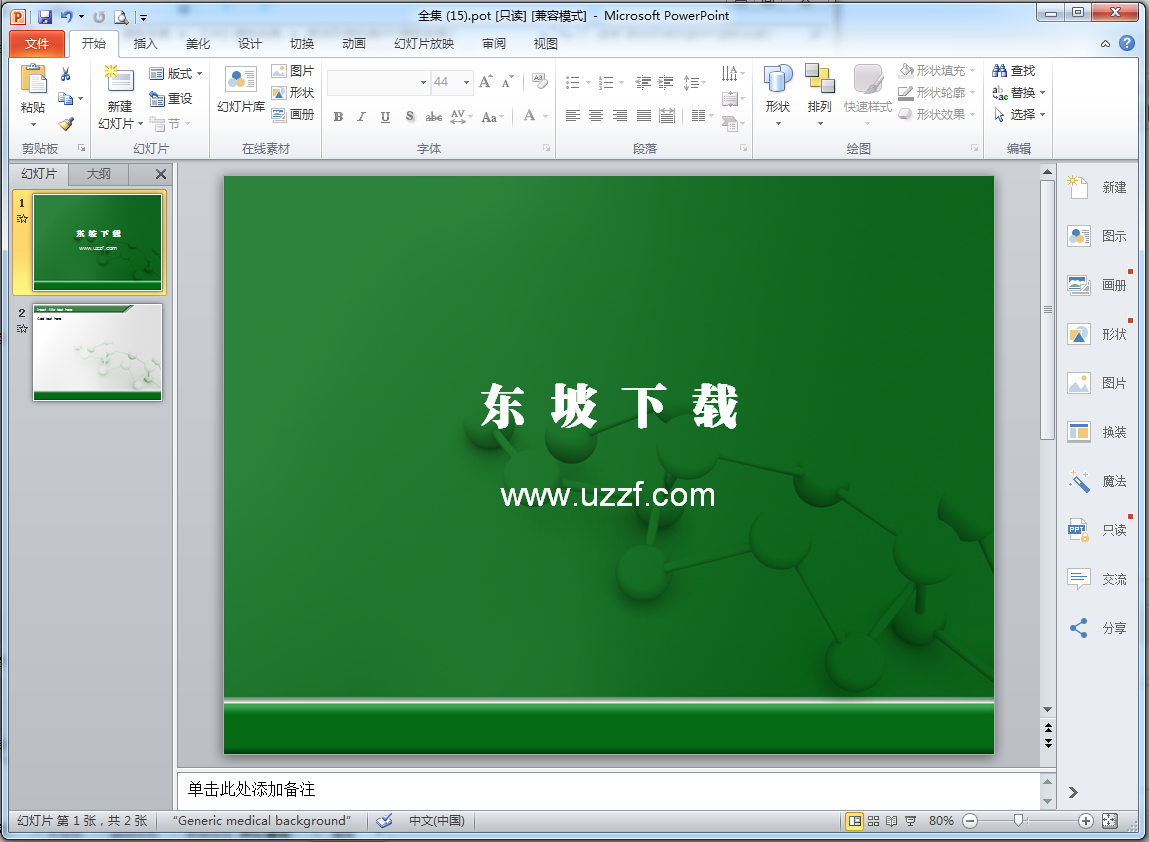
Task: Click Fit slide to window button
Action: pos(1110,821)
